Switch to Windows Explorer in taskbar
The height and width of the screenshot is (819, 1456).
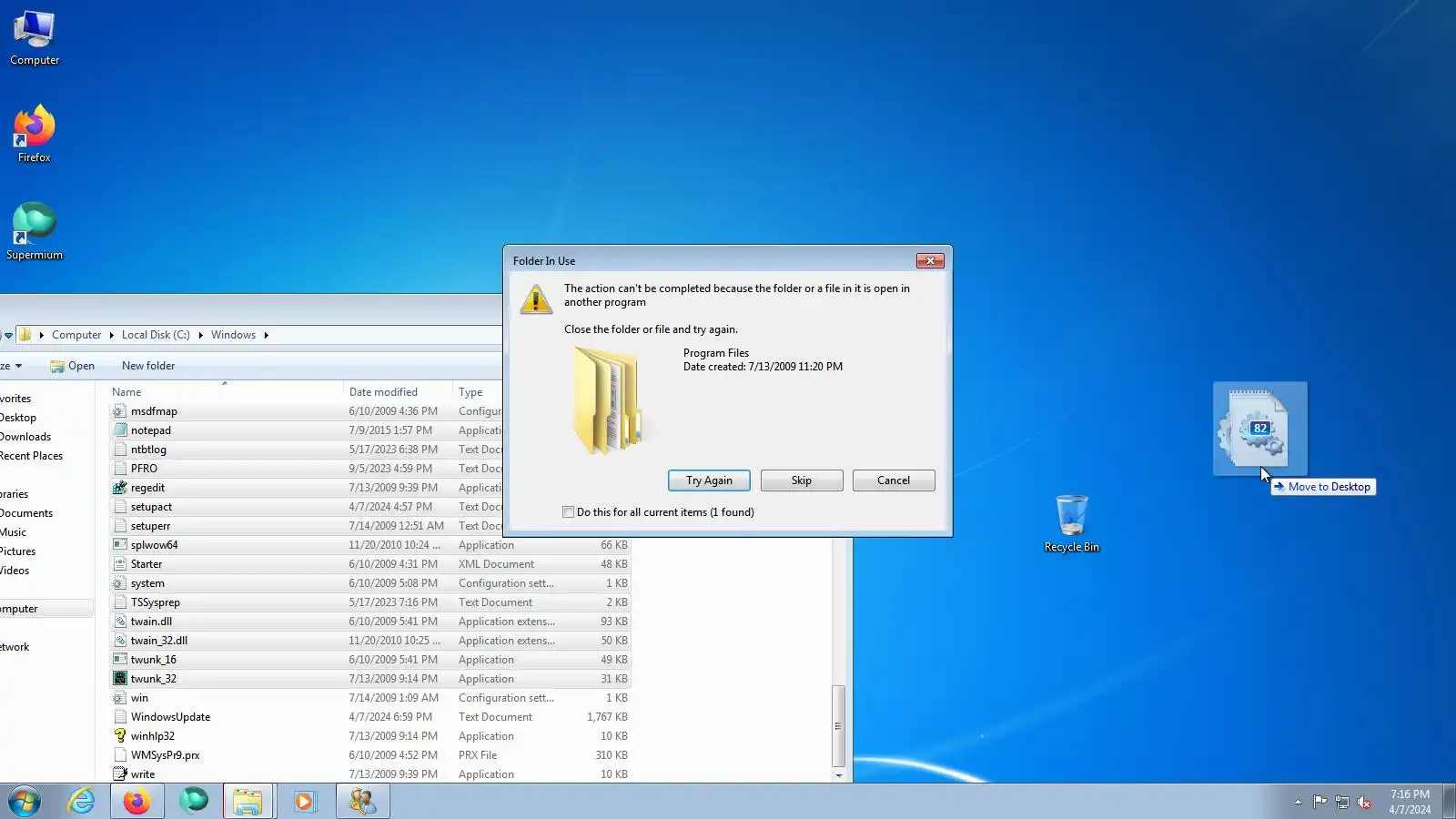click(x=248, y=802)
